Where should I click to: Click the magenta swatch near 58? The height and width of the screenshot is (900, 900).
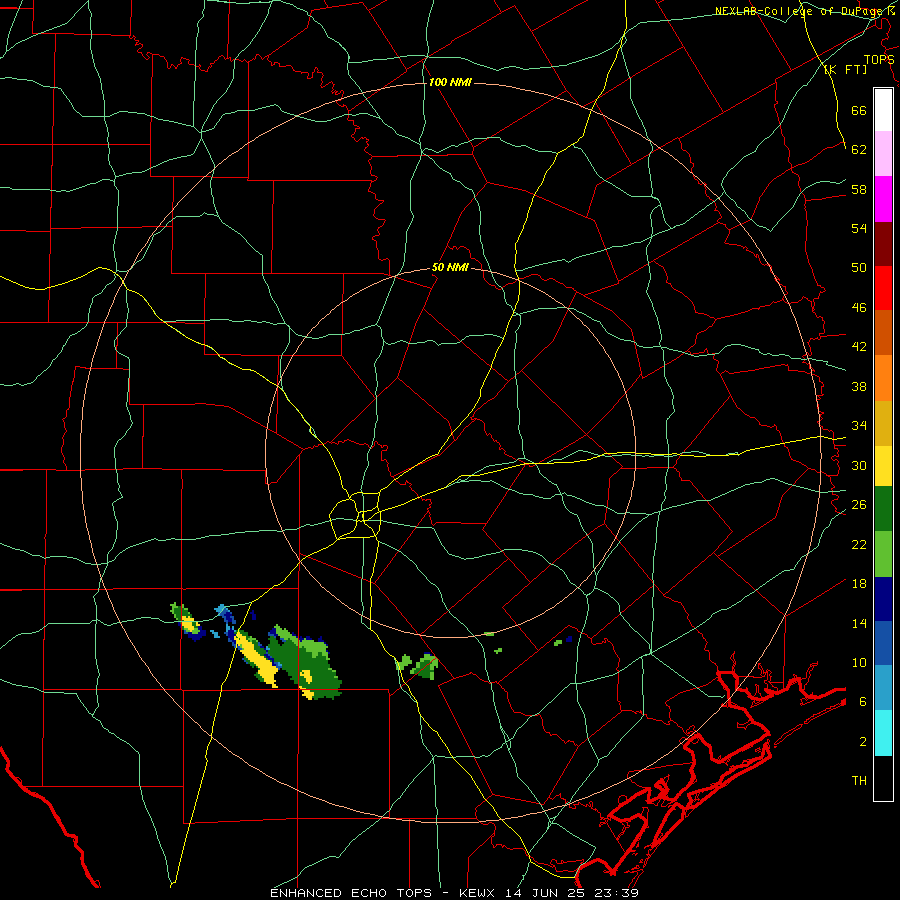pyautogui.click(x=883, y=199)
